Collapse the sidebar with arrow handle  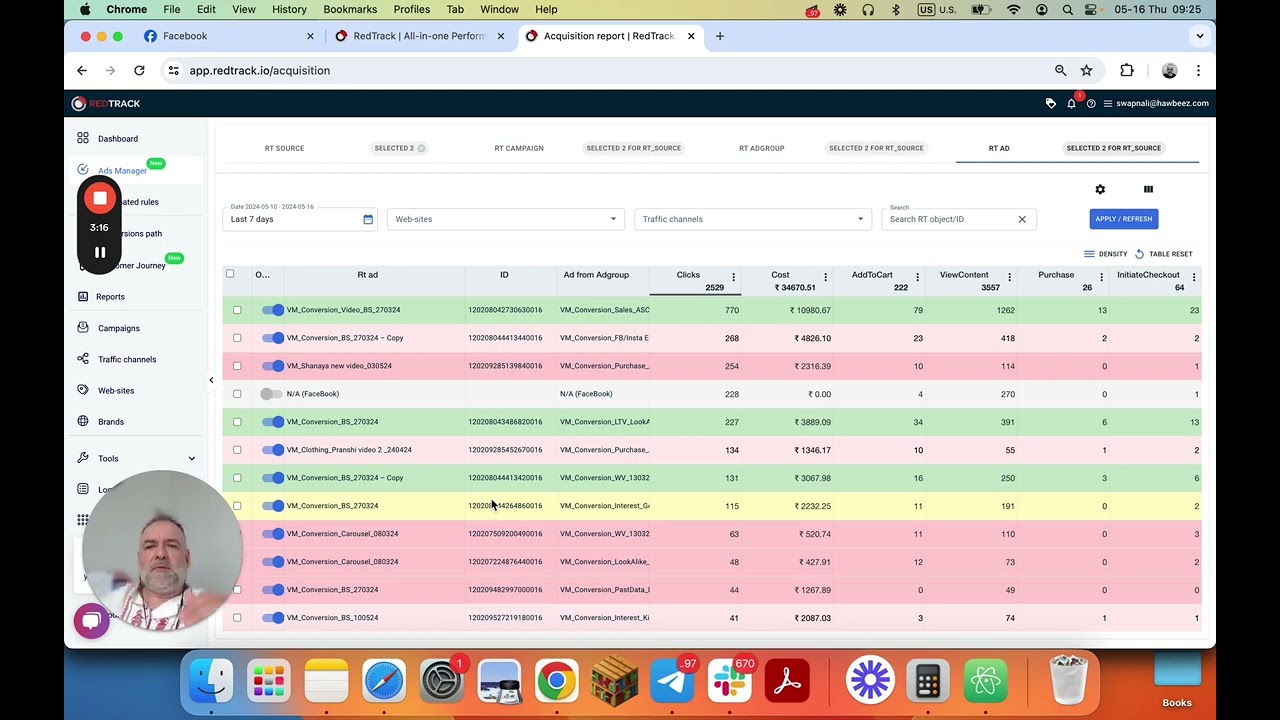pyautogui.click(x=211, y=380)
